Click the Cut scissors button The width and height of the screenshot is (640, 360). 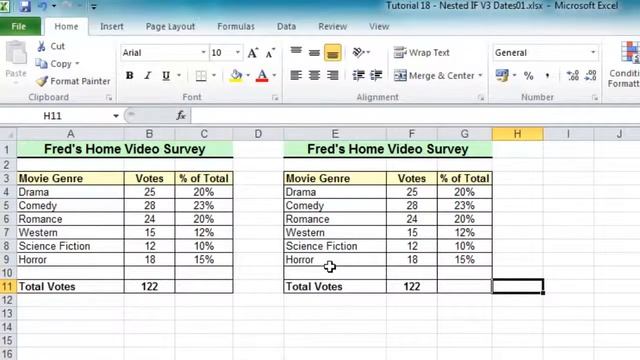[51, 46]
